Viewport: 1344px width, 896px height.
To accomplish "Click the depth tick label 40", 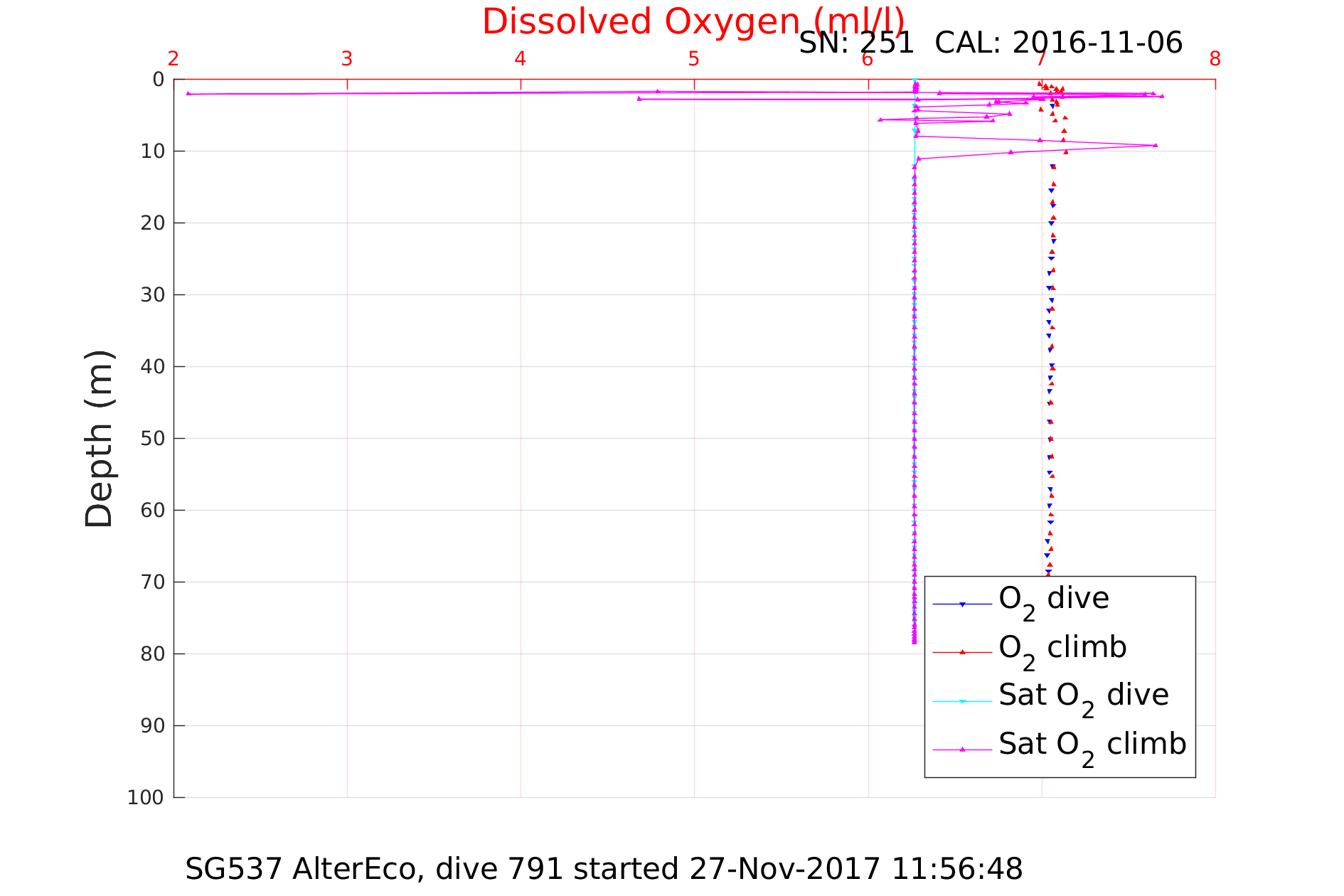I will click(x=153, y=367).
